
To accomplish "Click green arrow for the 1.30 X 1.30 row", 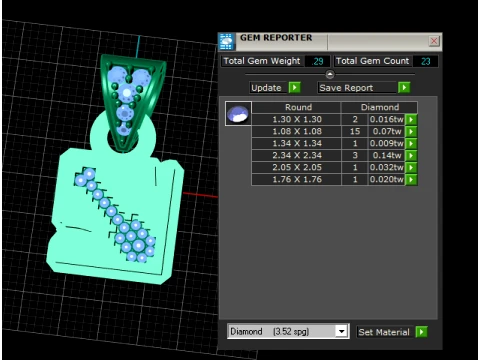I will pos(411,119).
